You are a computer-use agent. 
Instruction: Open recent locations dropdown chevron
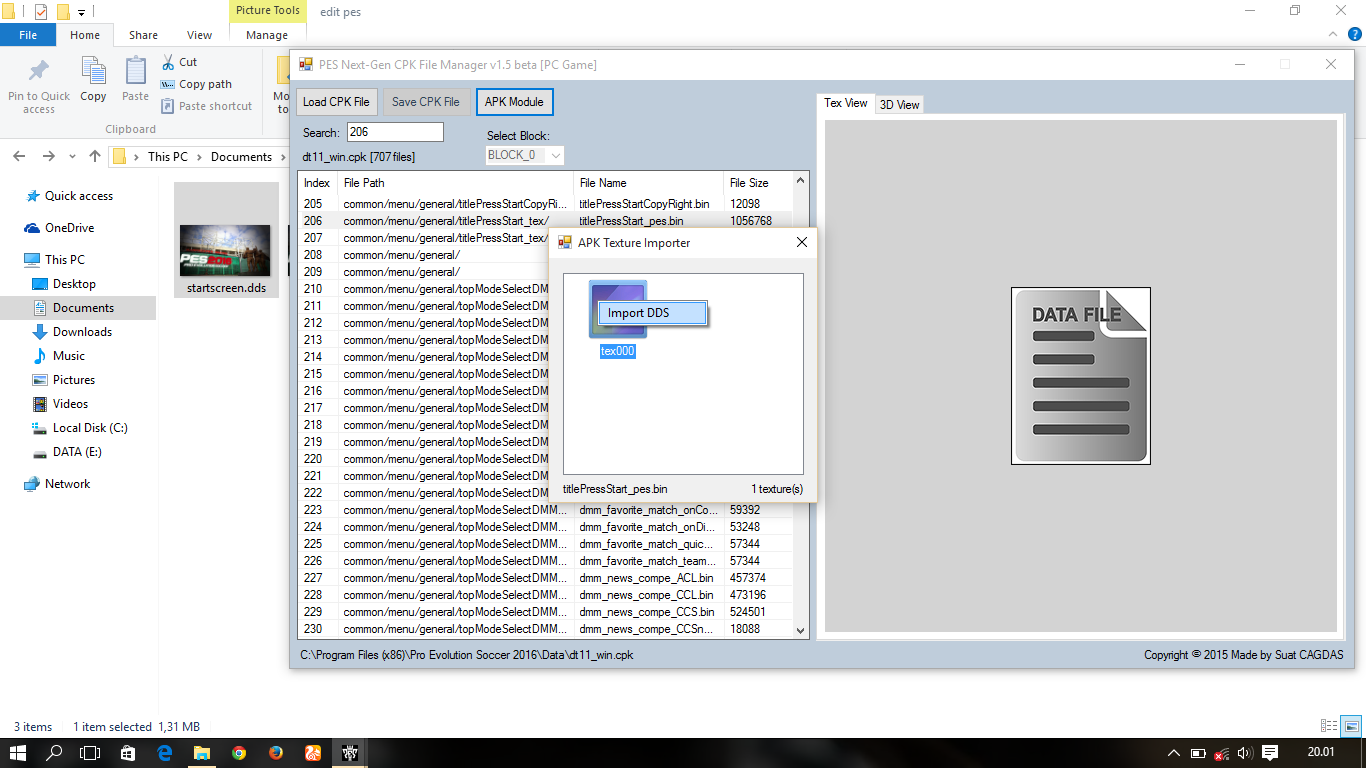coord(72,157)
